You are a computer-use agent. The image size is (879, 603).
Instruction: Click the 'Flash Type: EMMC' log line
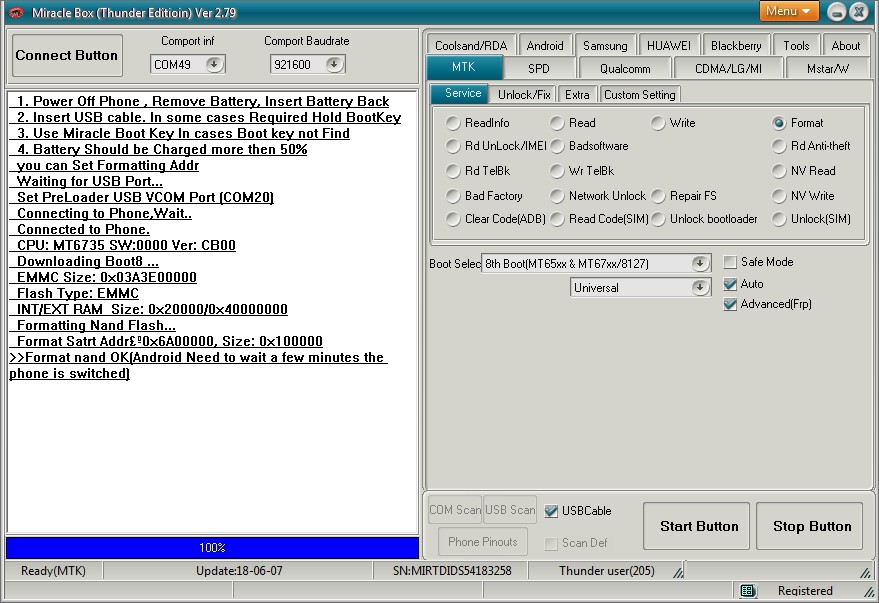coord(78,294)
